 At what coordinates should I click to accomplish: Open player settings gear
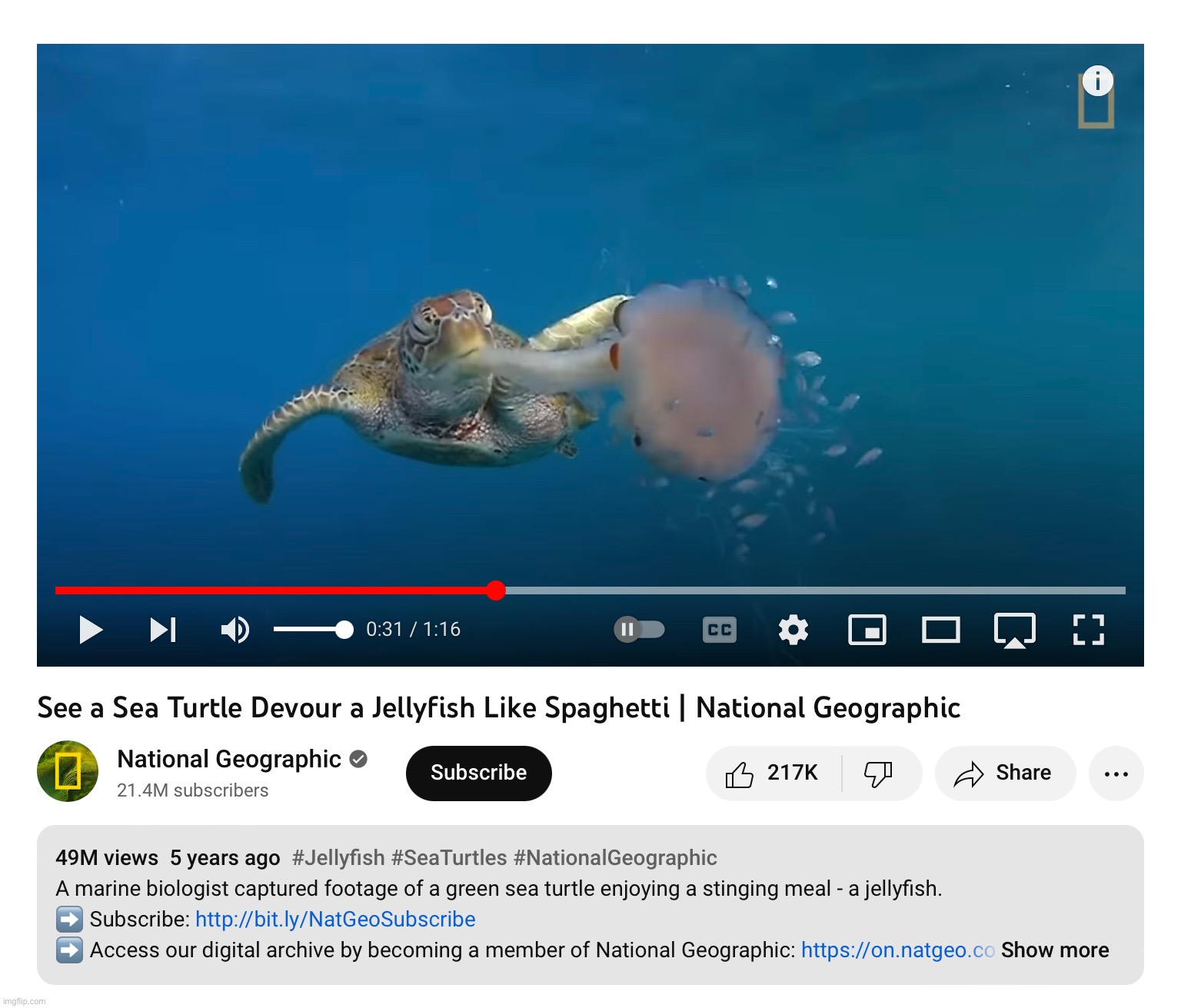793,630
